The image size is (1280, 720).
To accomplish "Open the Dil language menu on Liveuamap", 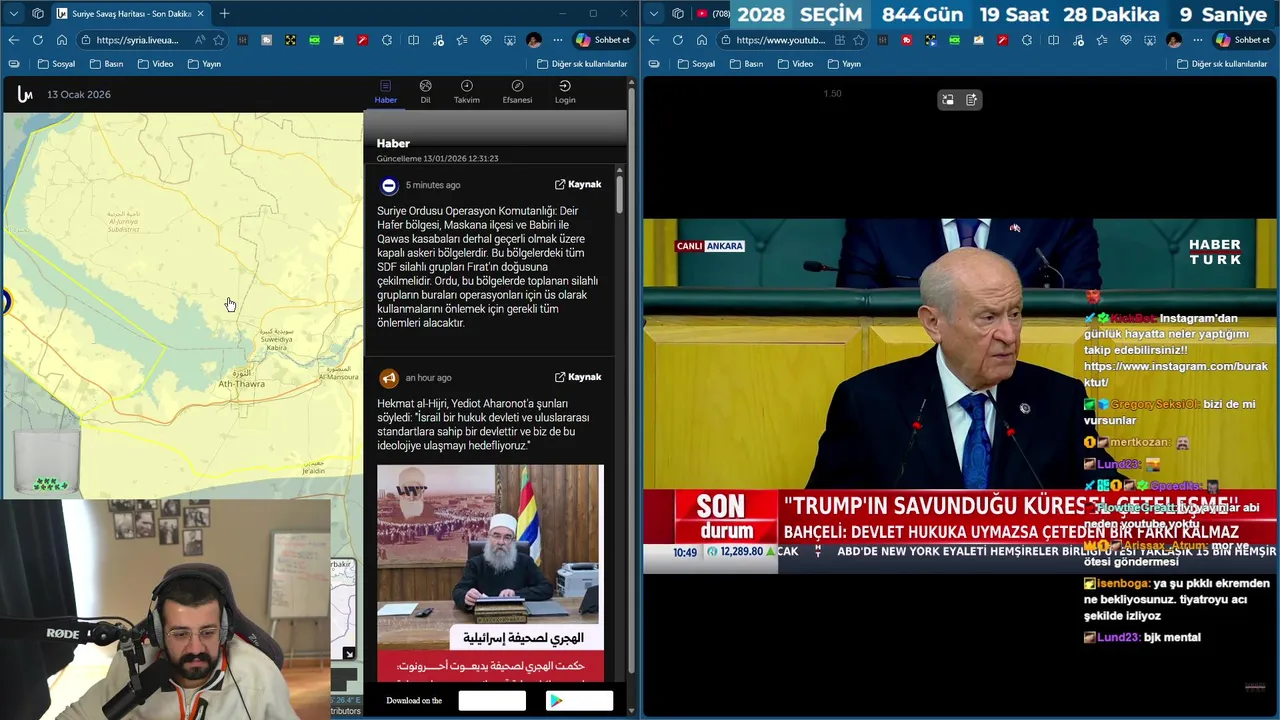I will [x=425, y=92].
